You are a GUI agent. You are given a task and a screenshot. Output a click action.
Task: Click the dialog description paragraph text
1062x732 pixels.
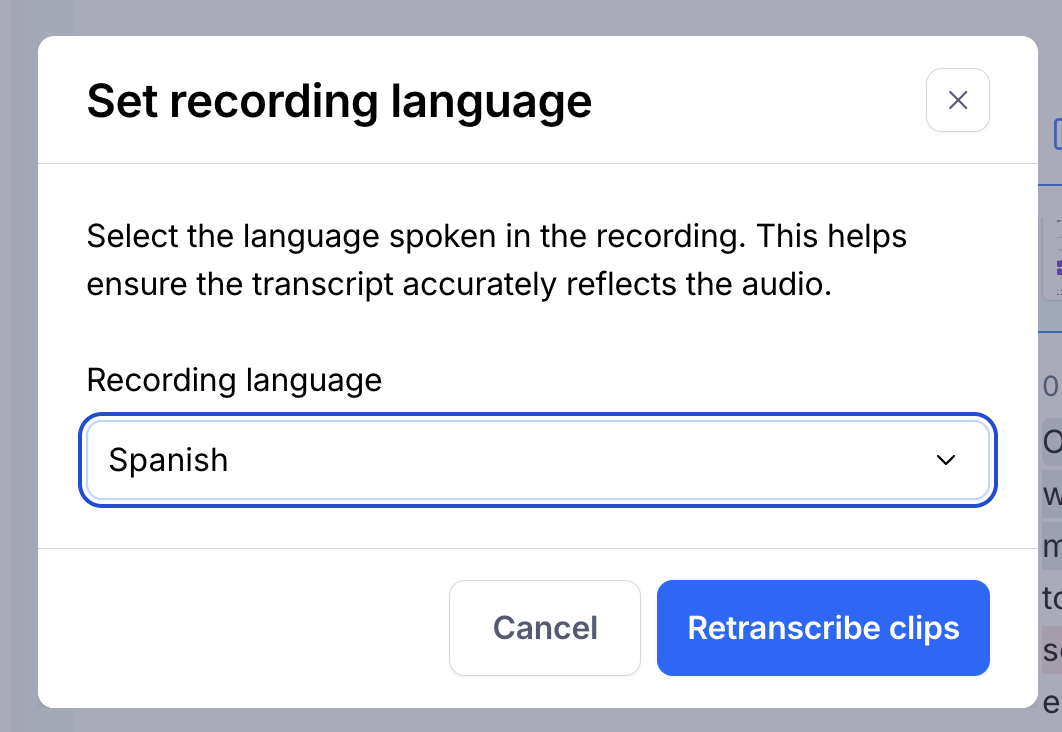[496, 261]
